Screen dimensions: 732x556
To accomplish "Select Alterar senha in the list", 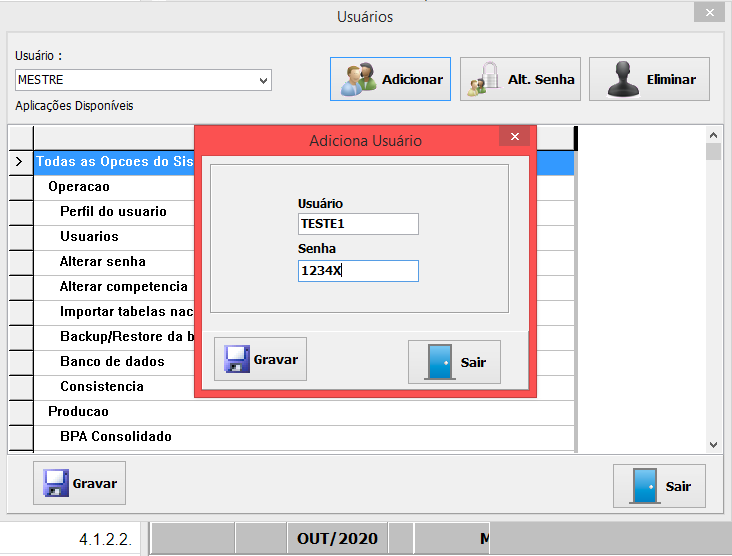I will pos(103,261).
